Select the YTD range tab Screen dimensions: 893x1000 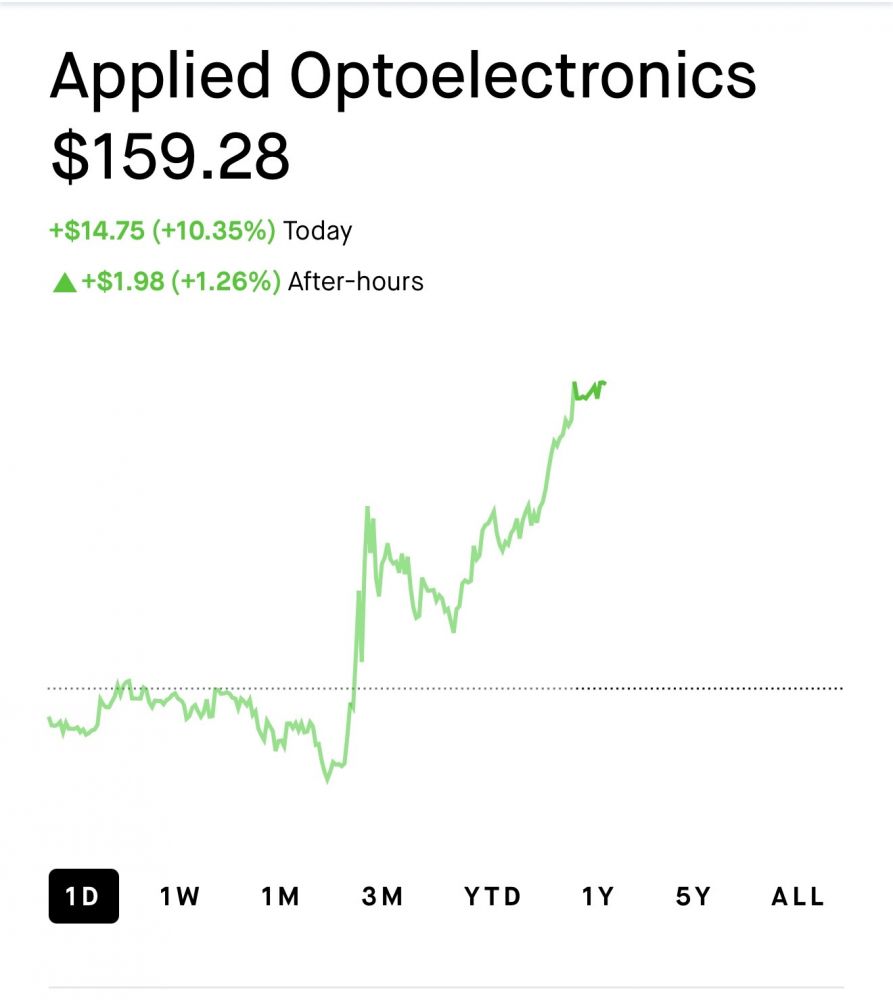(492, 896)
